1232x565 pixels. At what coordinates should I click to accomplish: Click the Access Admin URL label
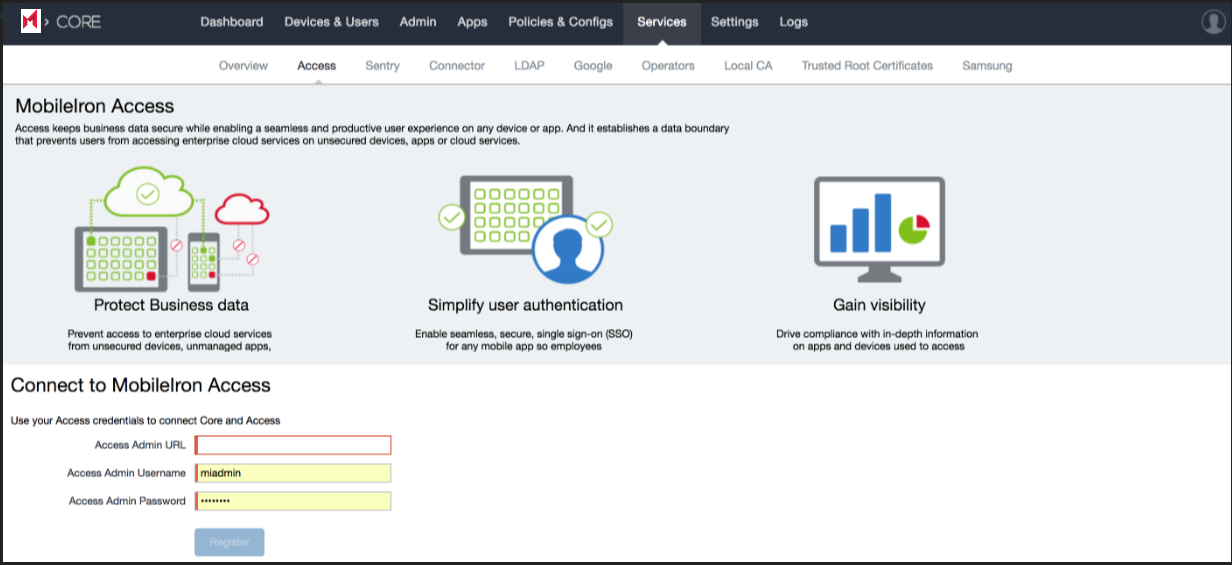pos(140,445)
